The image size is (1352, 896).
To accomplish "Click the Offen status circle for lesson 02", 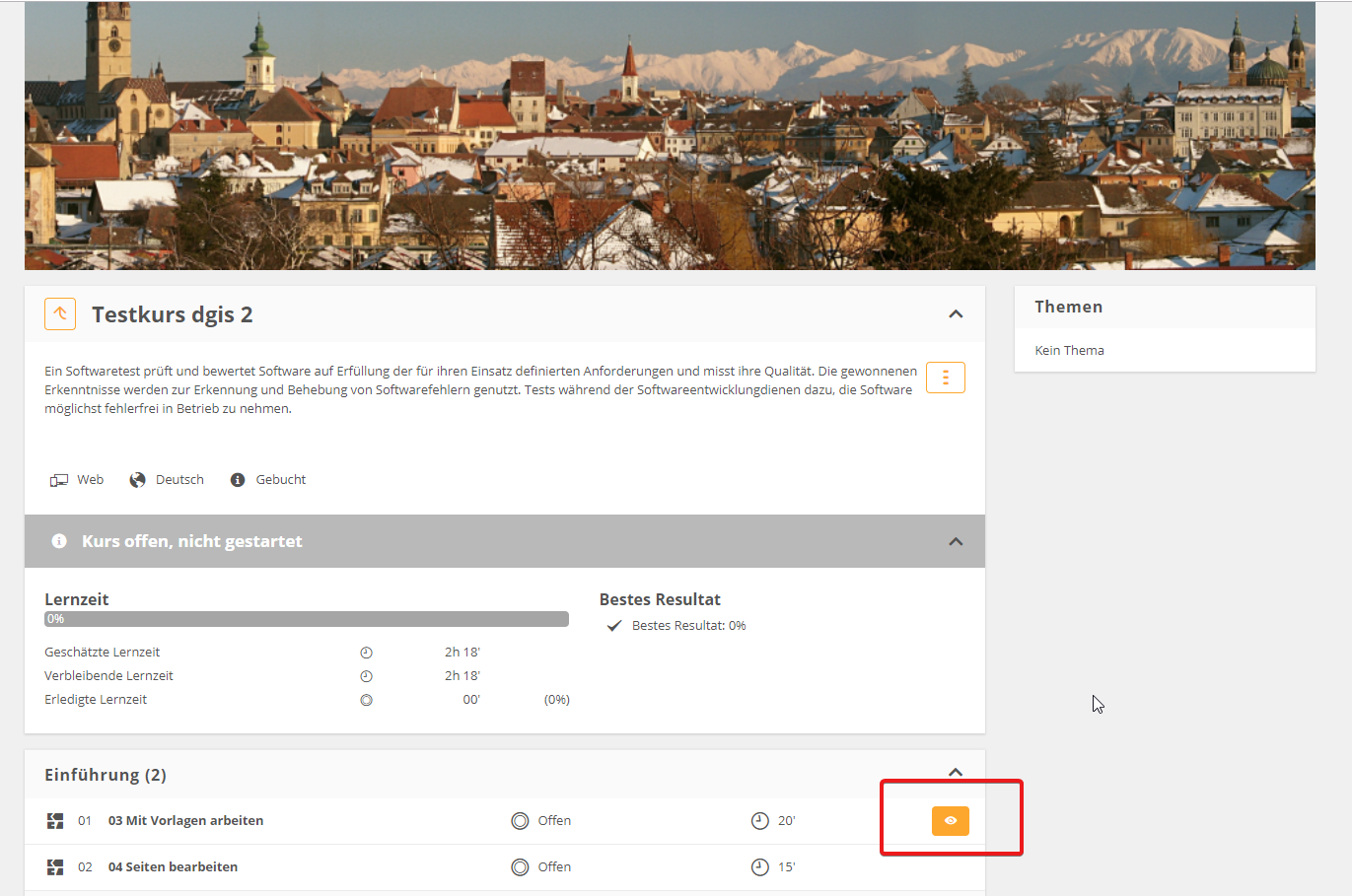I will tap(520, 867).
